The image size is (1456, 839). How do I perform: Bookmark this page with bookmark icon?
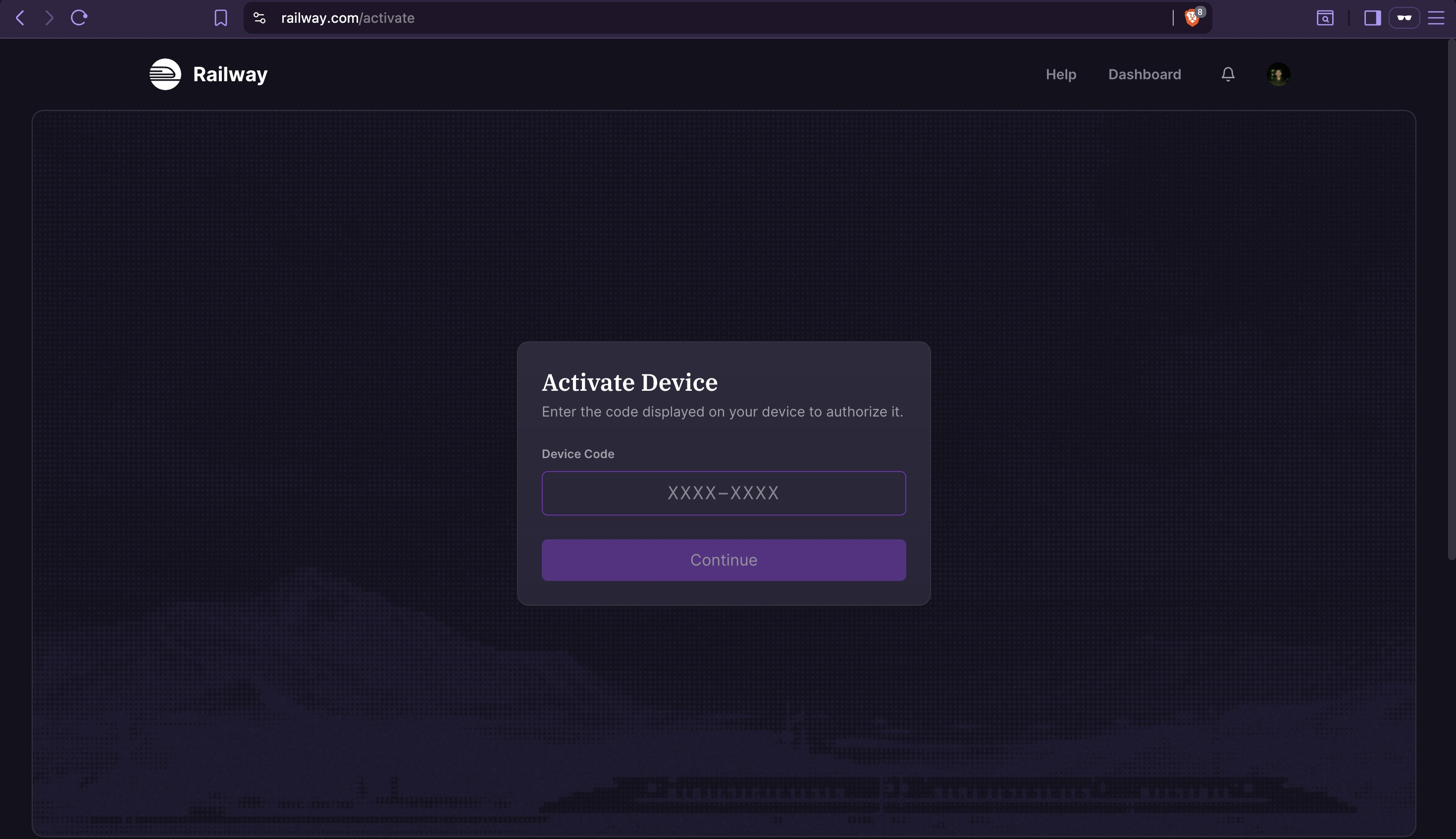(221, 18)
